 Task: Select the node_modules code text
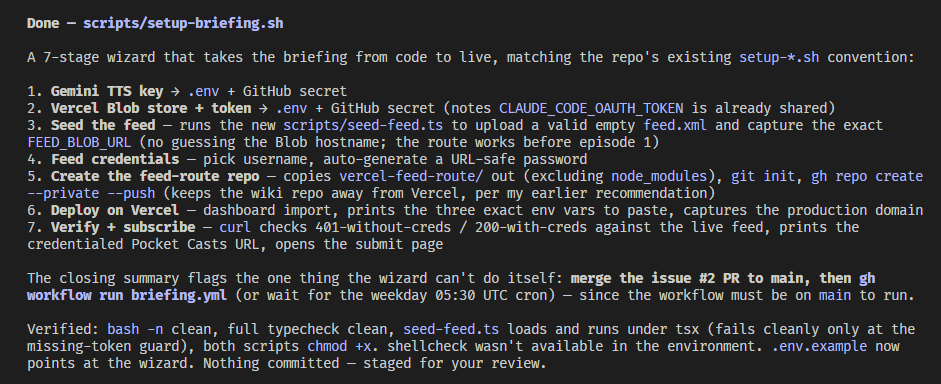(659, 176)
